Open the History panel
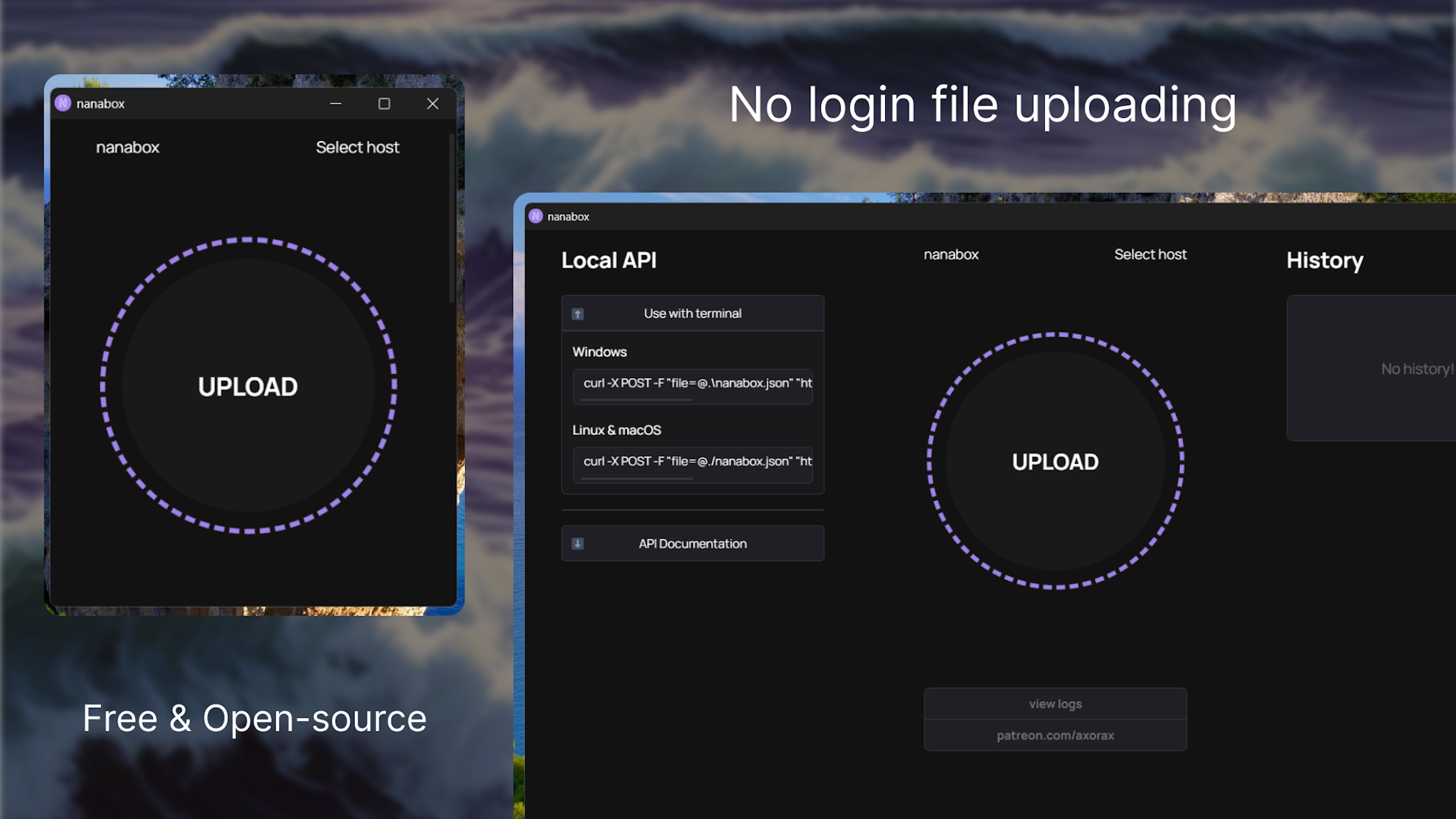The height and width of the screenshot is (819, 1456). 1324,261
